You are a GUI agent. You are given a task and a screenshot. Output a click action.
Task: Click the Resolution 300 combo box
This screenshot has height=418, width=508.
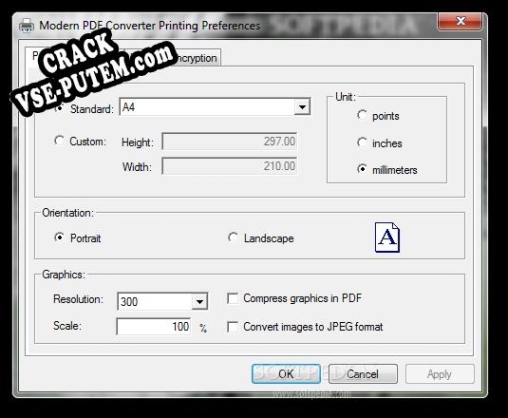point(162,301)
